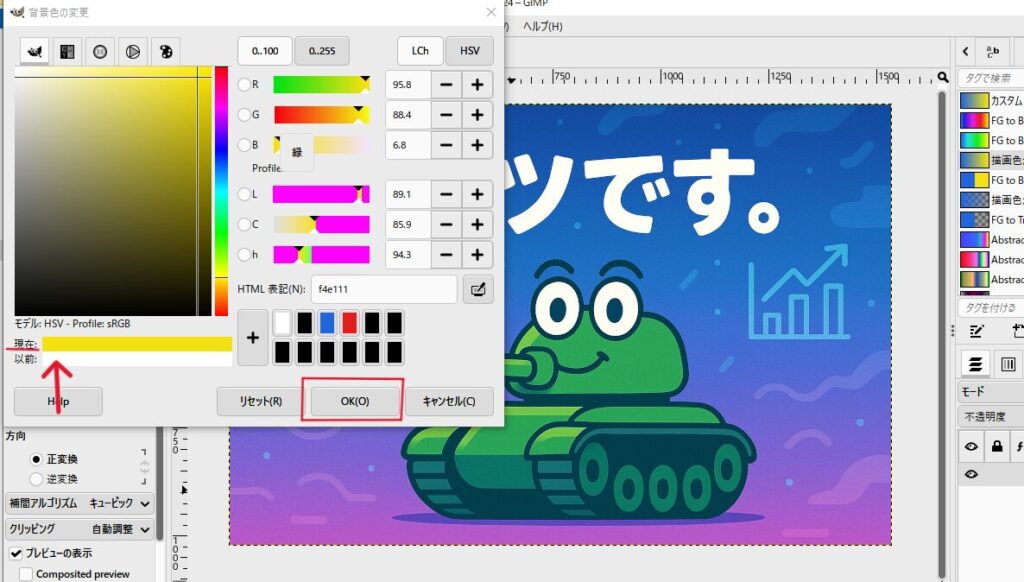
Task: Click the edit gradient icon below the gradient list
Action: tap(977, 332)
